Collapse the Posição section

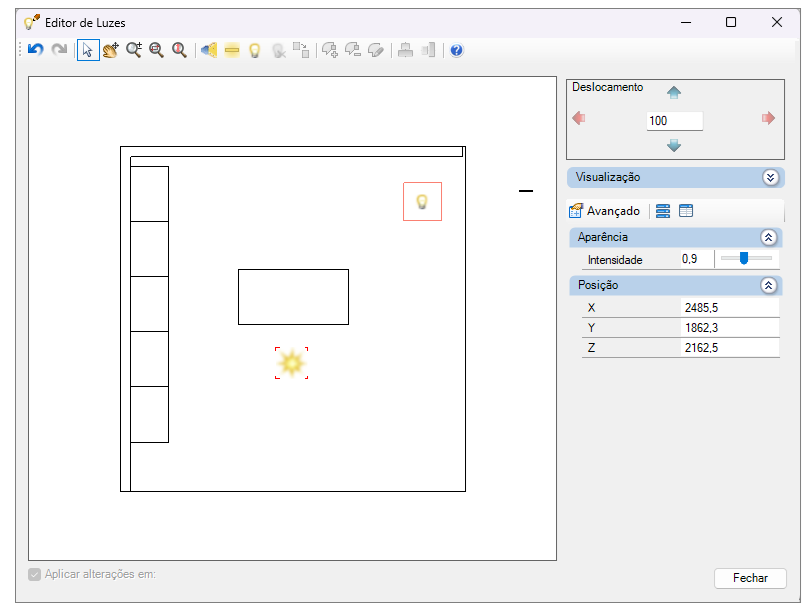tap(768, 285)
